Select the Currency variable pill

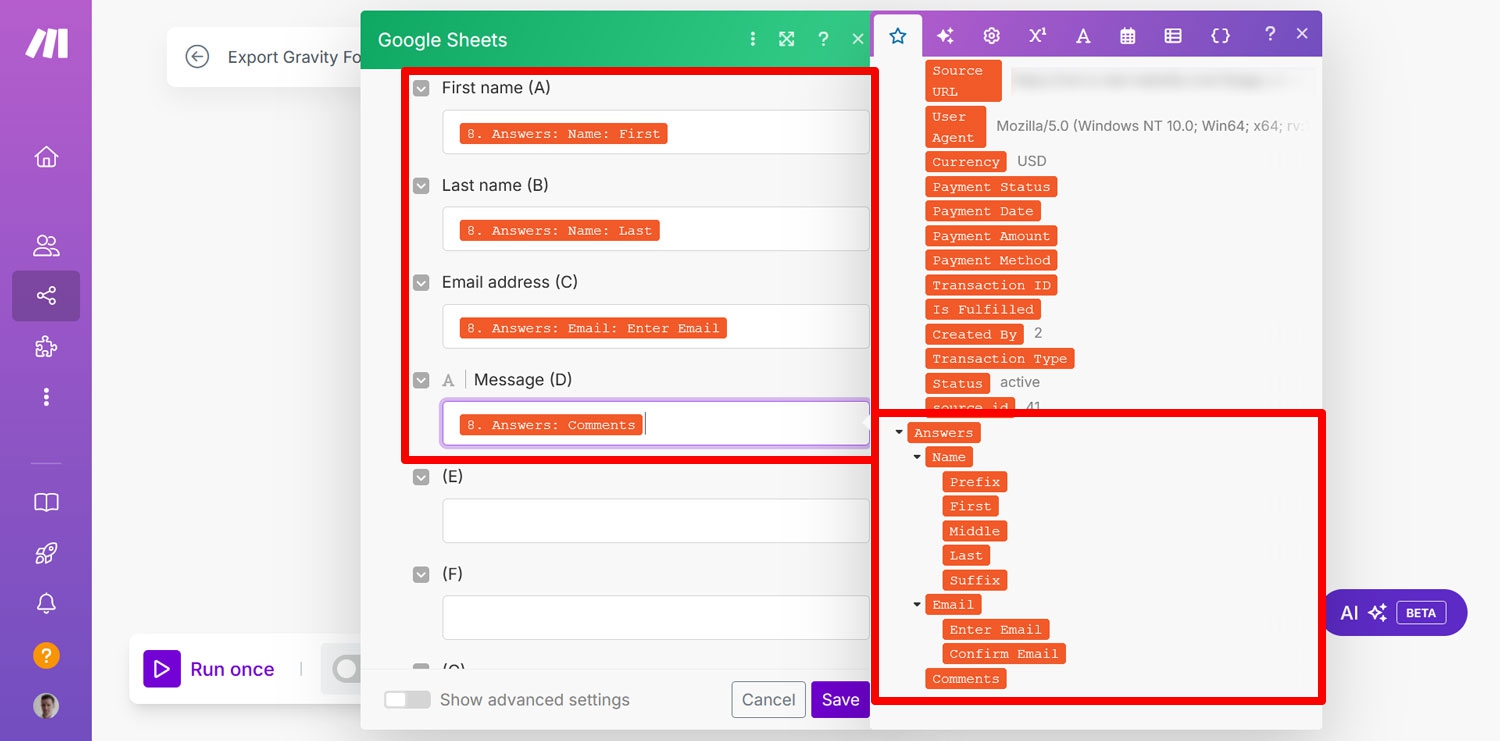coord(966,161)
